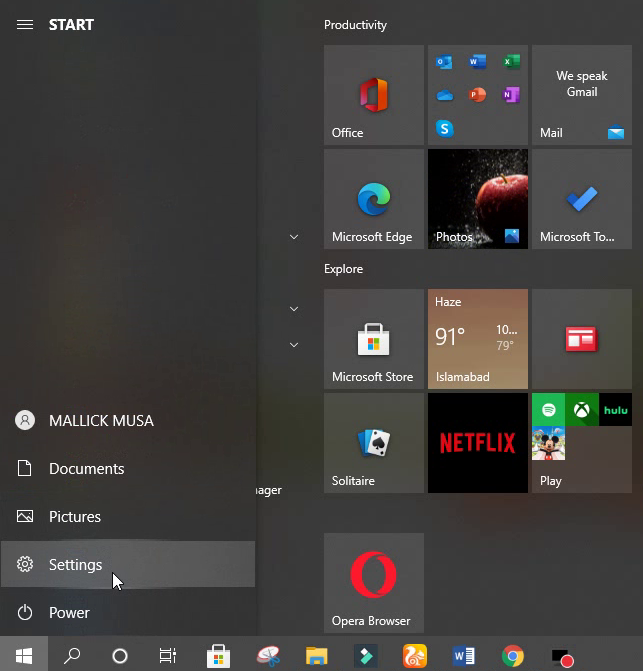Open the Documents folder
The width and height of the screenshot is (643, 671).
(x=127, y=469)
